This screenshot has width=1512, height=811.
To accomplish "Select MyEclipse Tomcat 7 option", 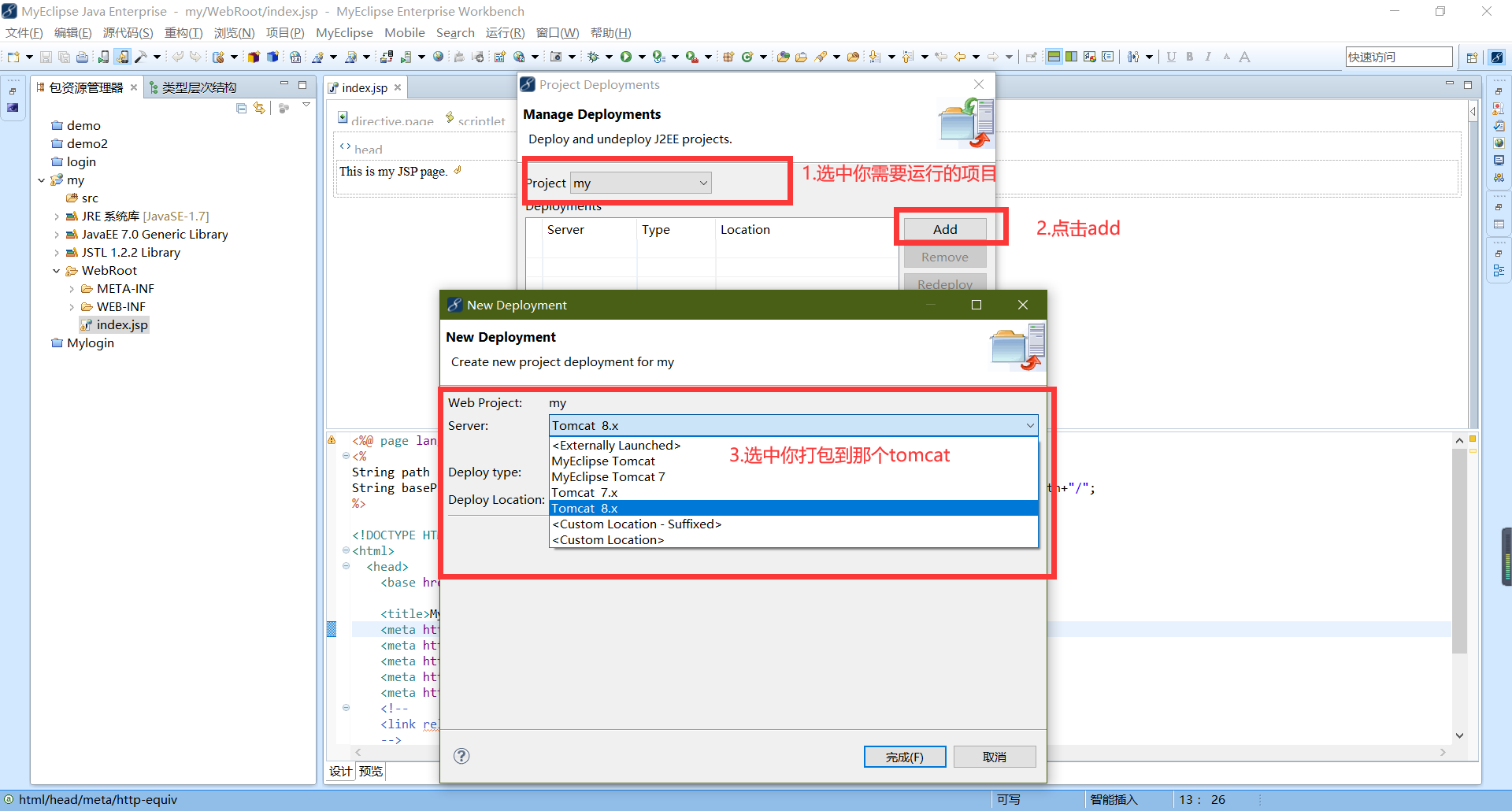I will [x=794, y=477].
